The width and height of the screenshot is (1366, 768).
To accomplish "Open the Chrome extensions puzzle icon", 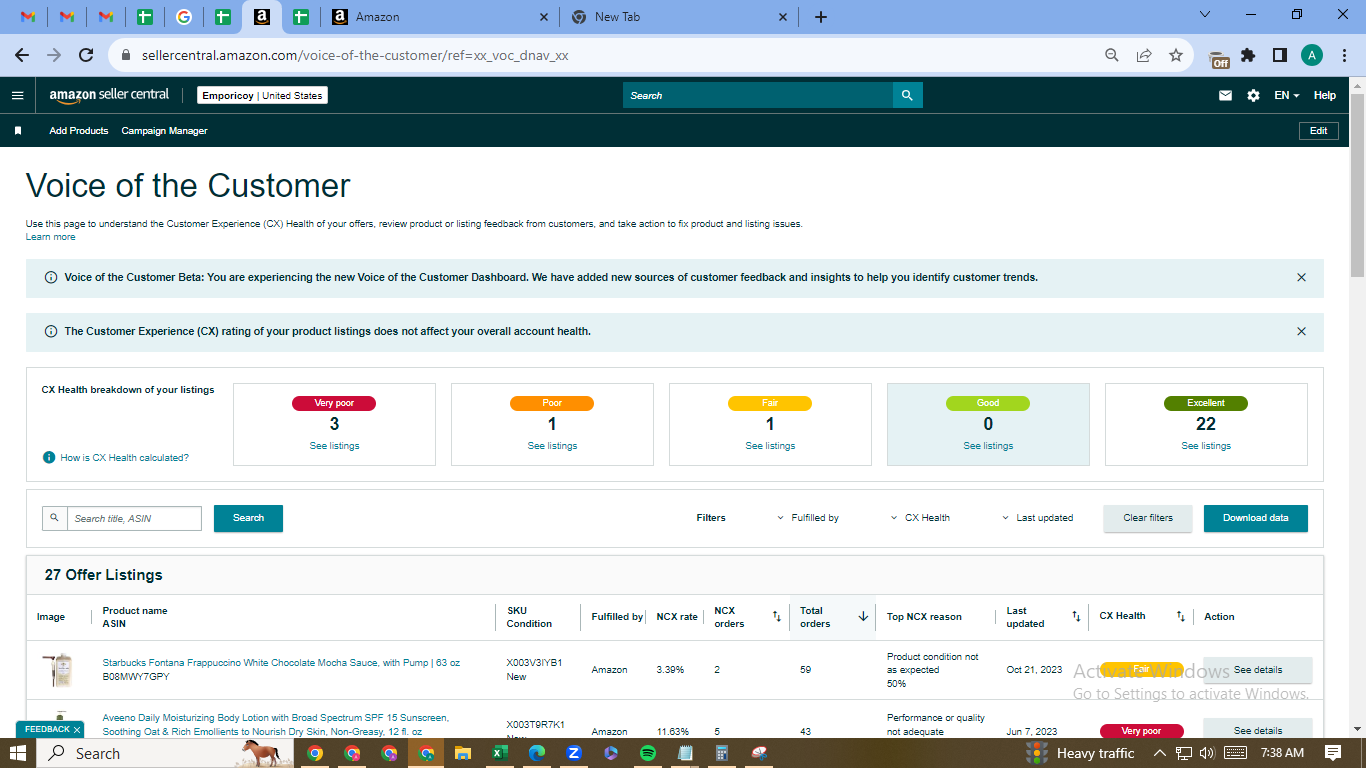I will [1248, 56].
